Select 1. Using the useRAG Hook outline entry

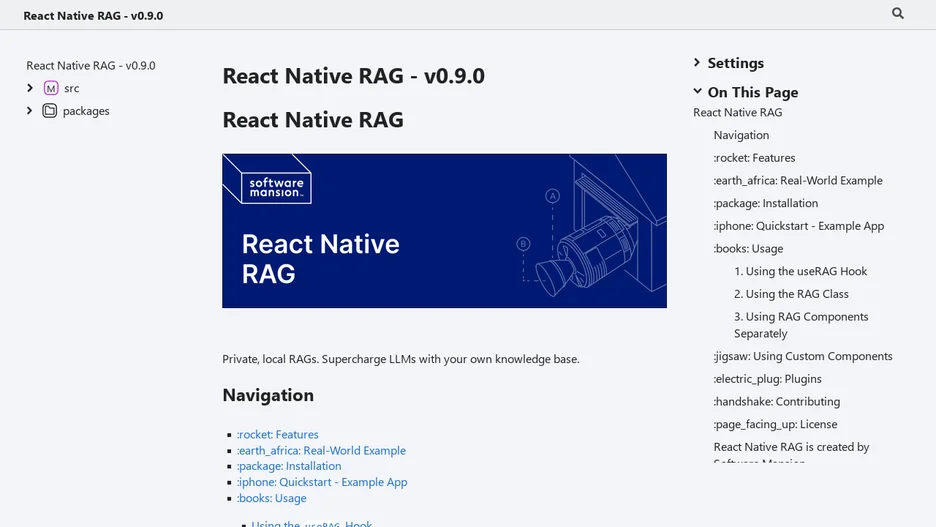(x=800, y=271)
